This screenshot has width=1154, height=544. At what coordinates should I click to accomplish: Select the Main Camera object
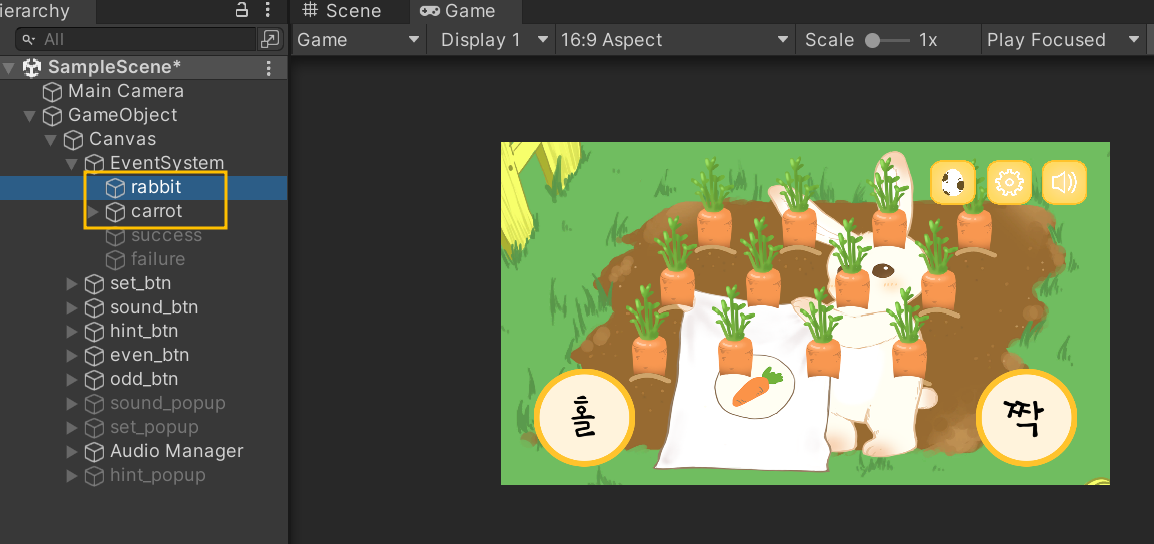(125, 91)
